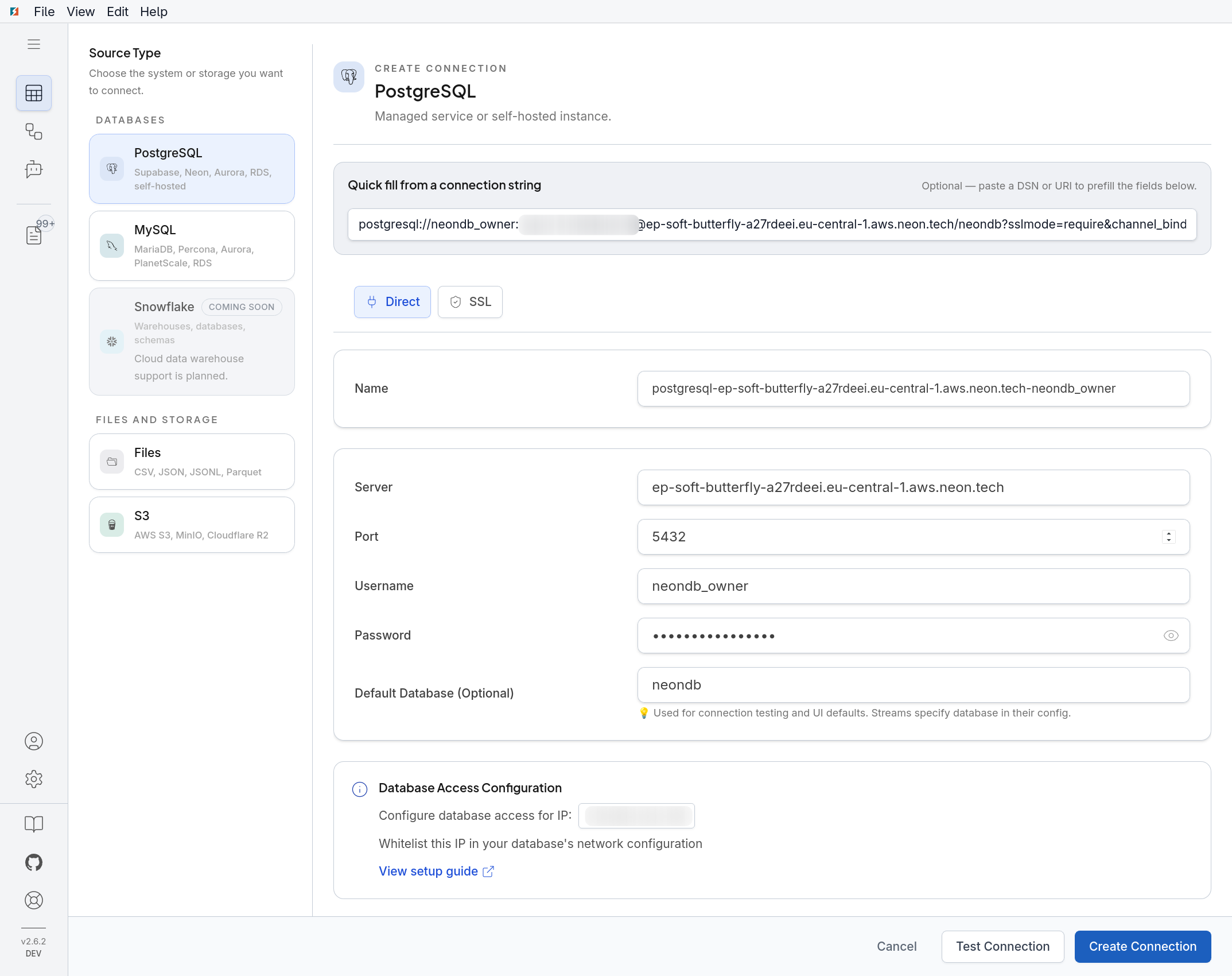The width and height of the screenshot is (1232, 976).
Task: Open the streams shapes icon in sidebar
Action: 34,131
